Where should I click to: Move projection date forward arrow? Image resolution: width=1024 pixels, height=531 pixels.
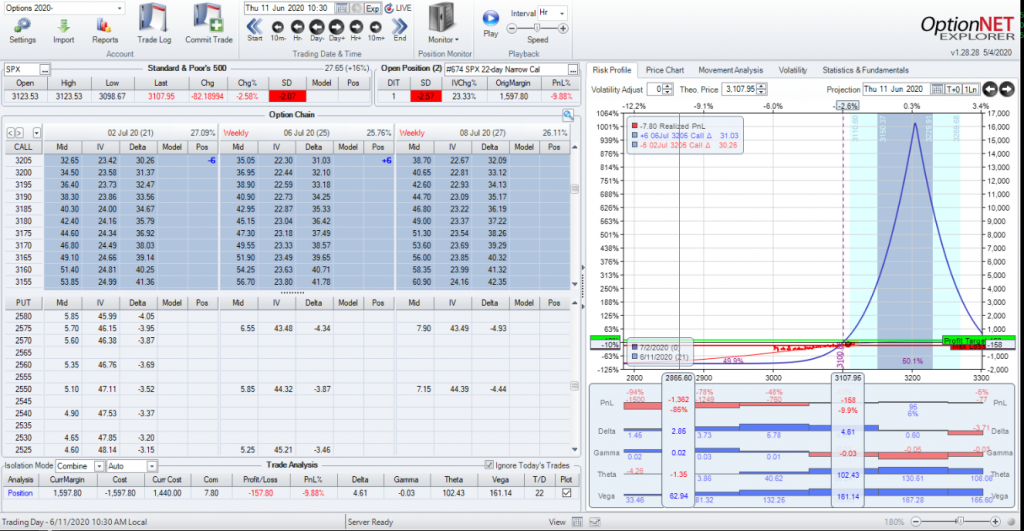[x=1007, y=89]
